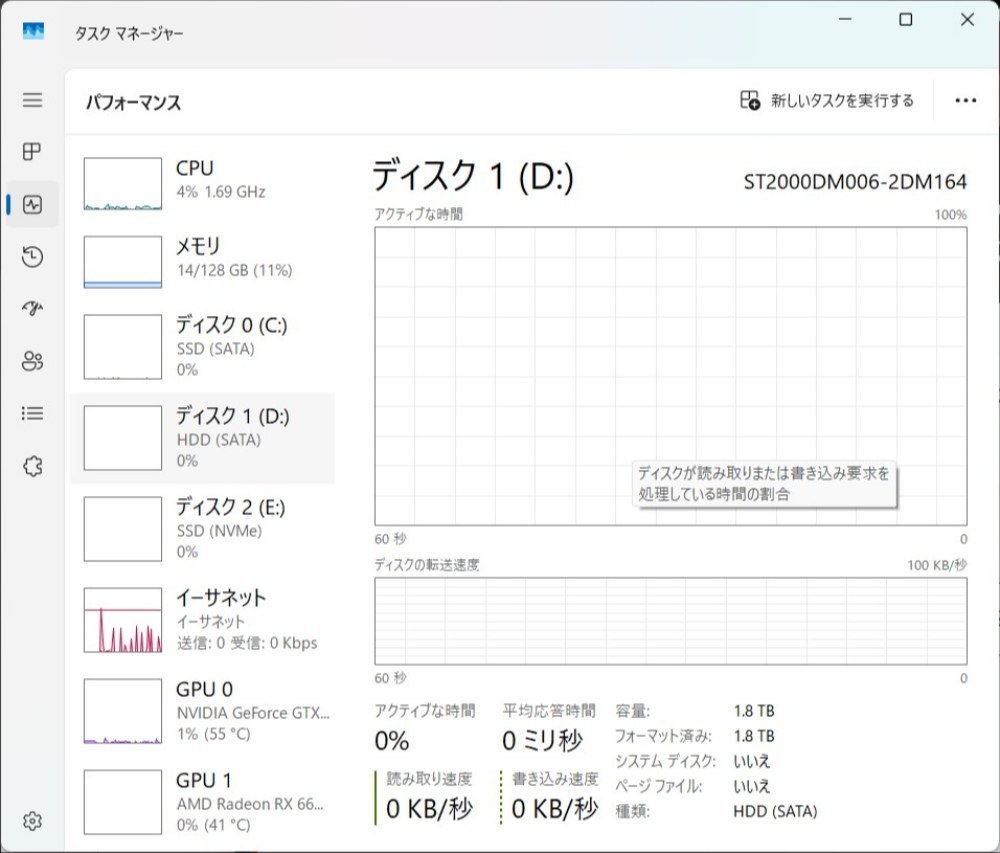Click the 書き込み速度 0 KB/秒 value
1000x853 pixels.
pos(555,809)
